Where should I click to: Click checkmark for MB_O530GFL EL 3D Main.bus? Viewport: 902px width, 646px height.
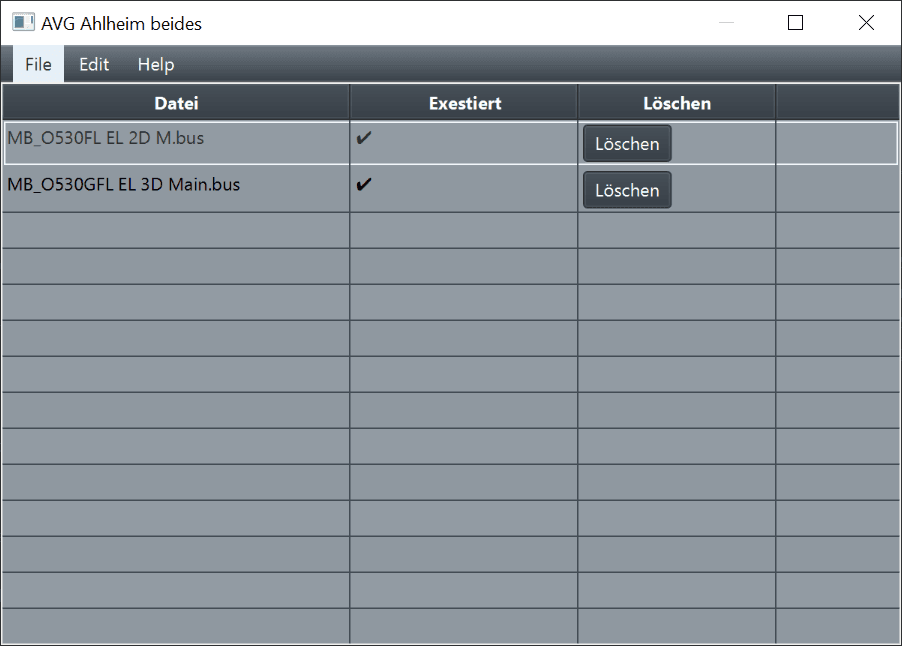[364, 185]
